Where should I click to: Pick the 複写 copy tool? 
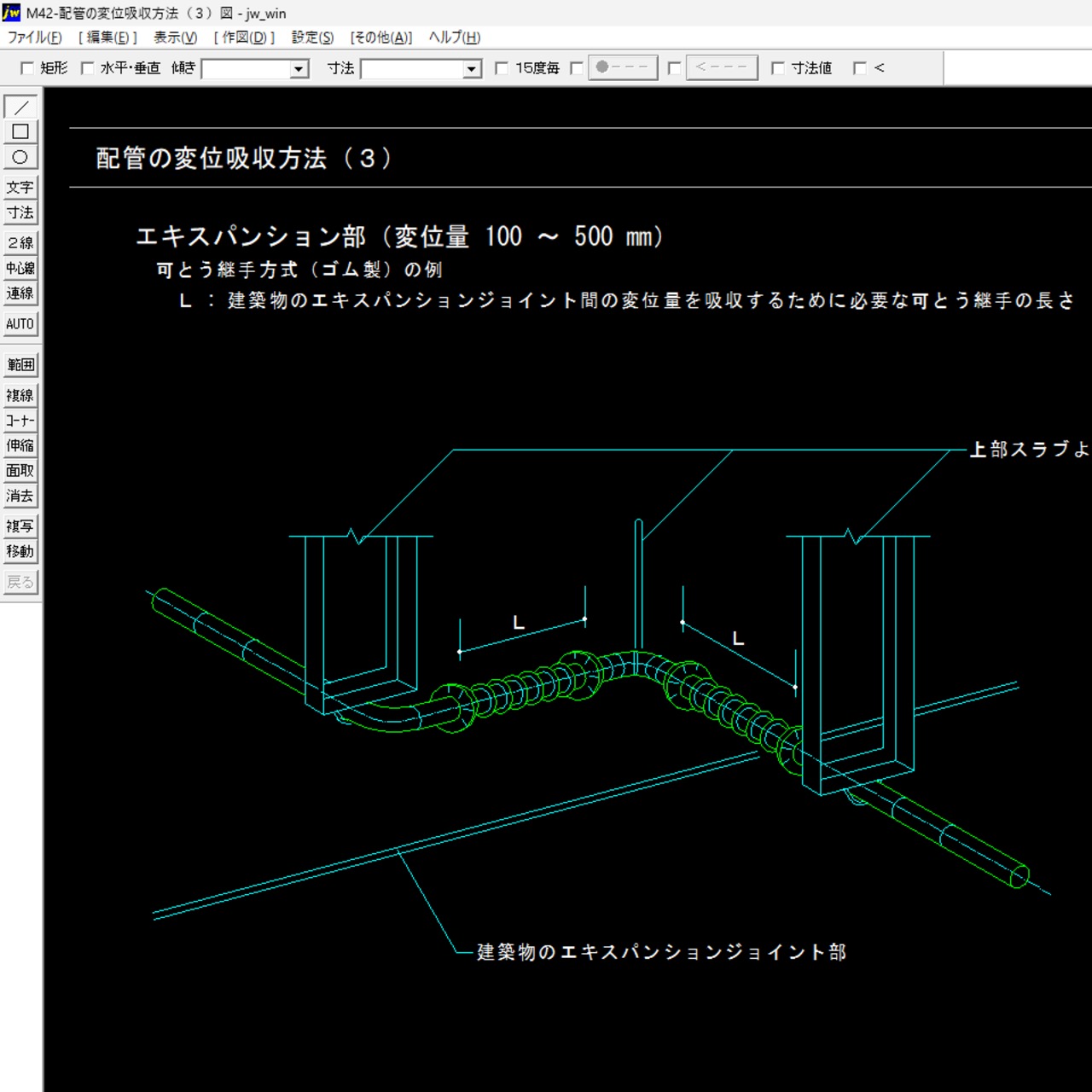(x=20, y=526)
